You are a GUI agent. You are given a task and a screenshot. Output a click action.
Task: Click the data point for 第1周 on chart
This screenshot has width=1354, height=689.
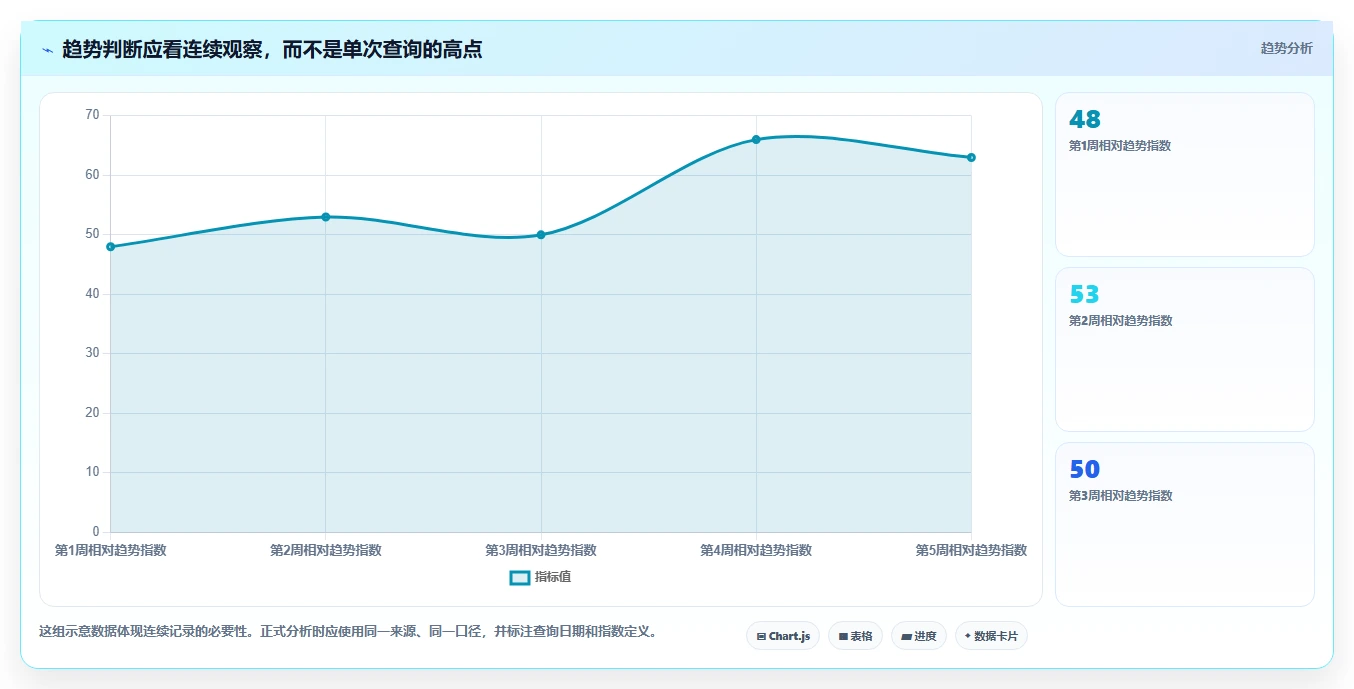(x=111, y=247)
